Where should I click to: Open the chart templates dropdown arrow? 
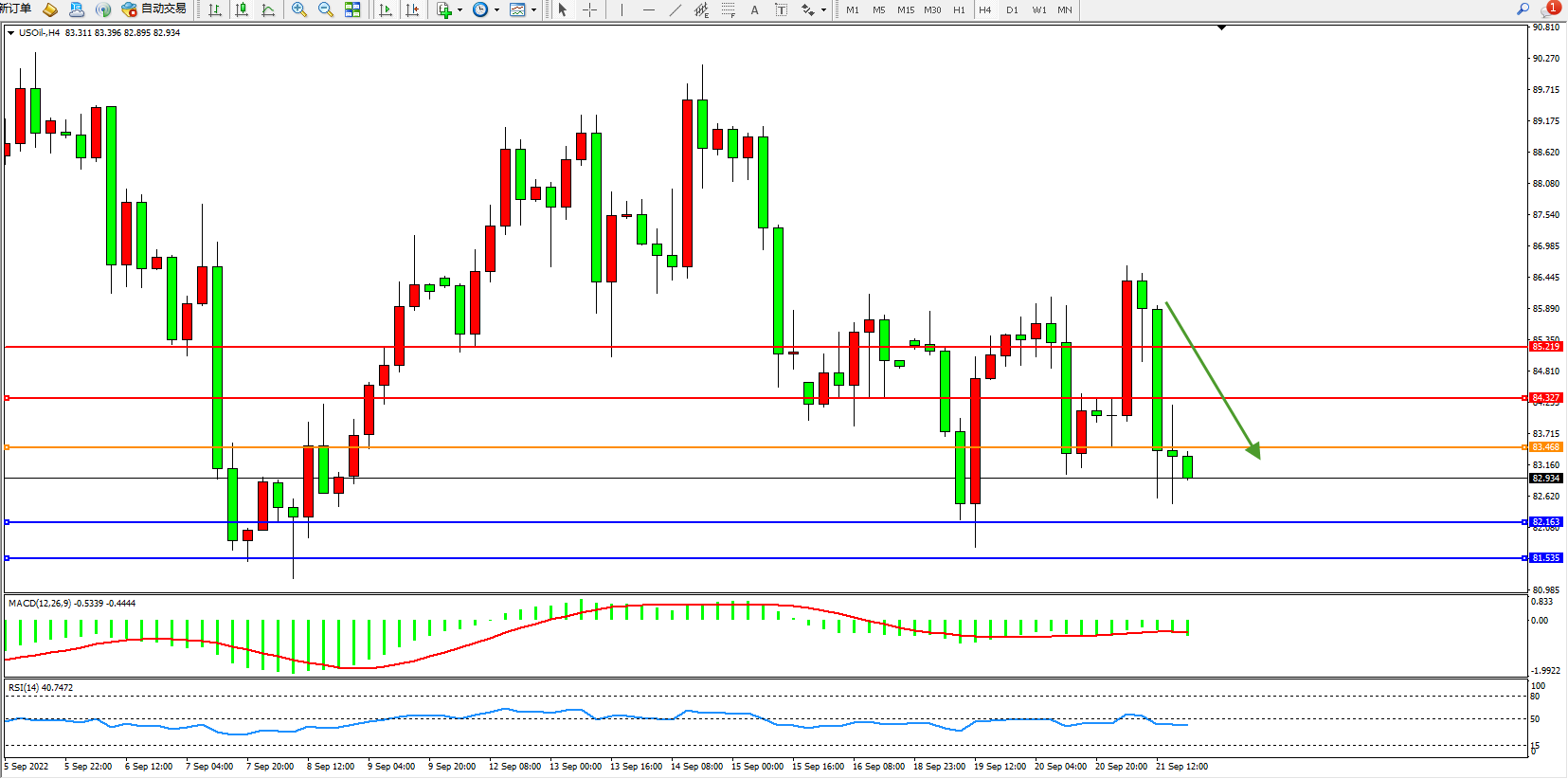(x=533, y=10)
